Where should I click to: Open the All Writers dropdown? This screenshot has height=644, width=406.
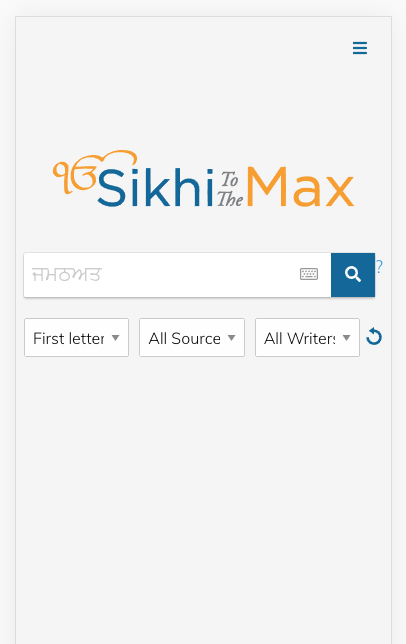coord(307,337)
